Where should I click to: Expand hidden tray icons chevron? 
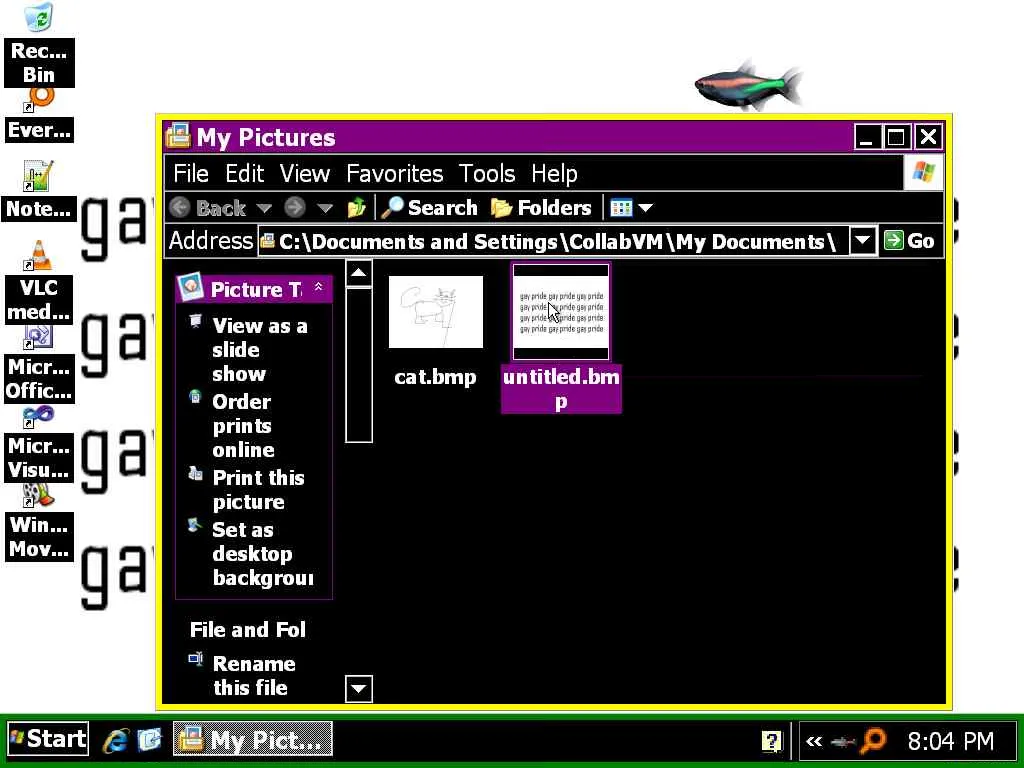[814, 741]
